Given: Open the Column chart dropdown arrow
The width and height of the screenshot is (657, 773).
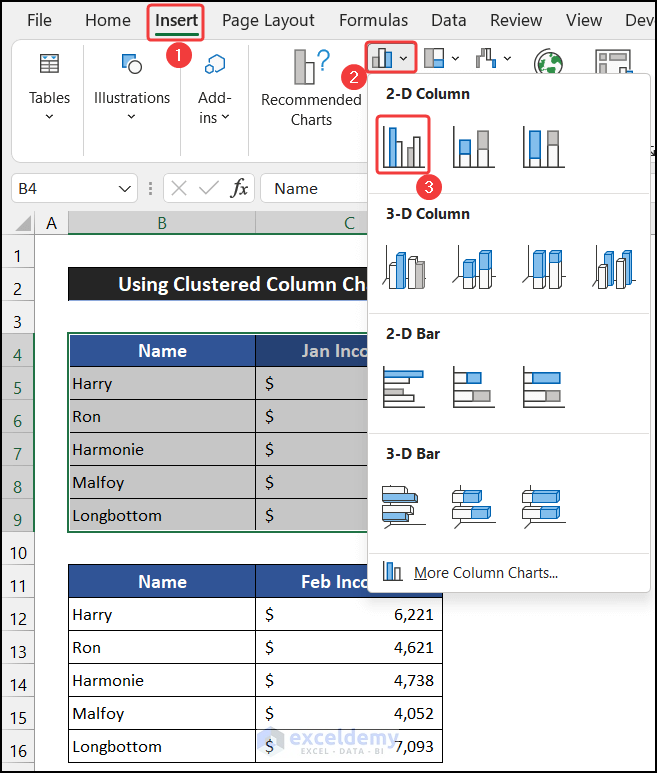Looking at the screenshot, I should (x=404, y=58).
